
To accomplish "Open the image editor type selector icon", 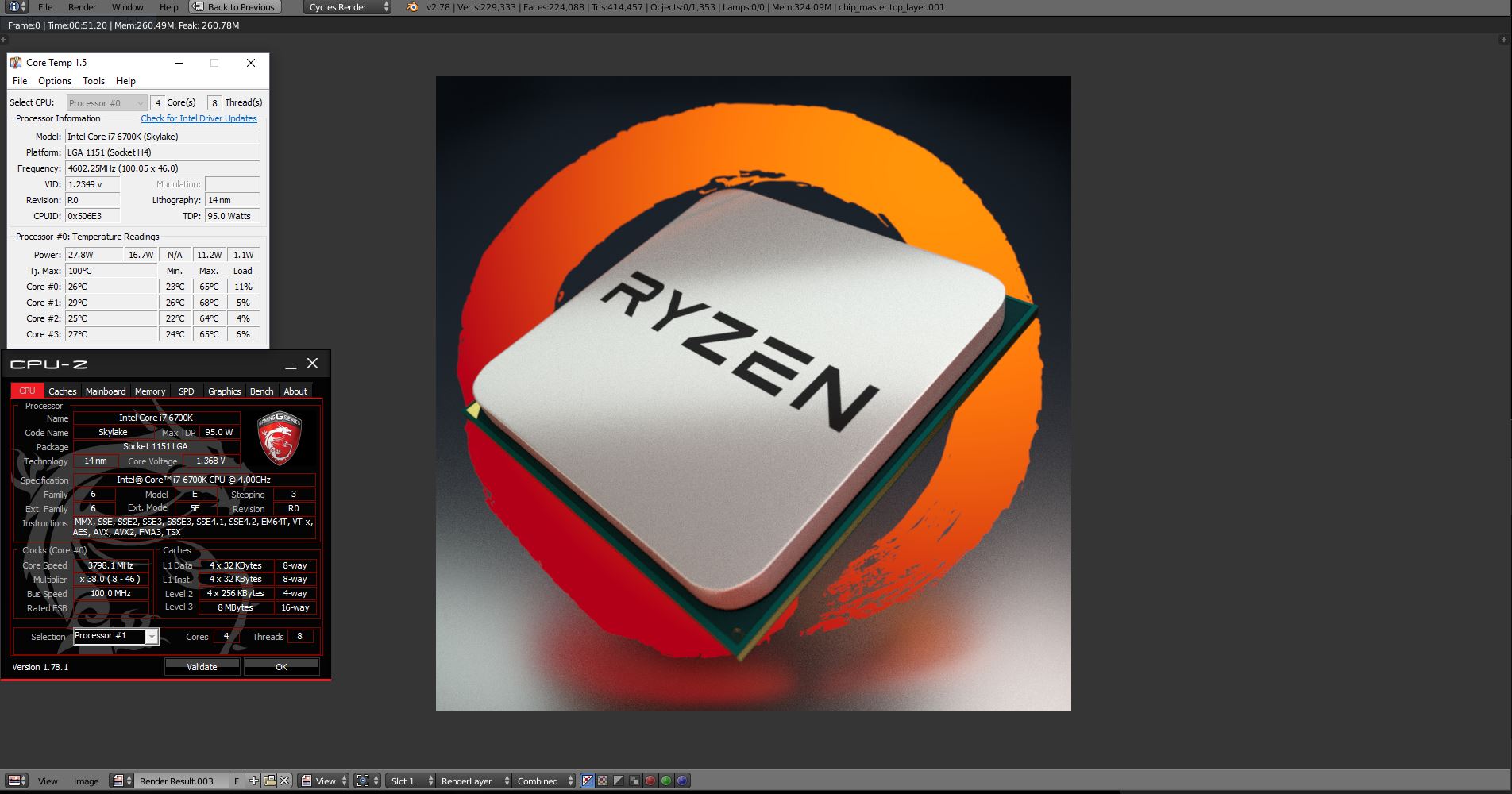I will coord(17,781).
